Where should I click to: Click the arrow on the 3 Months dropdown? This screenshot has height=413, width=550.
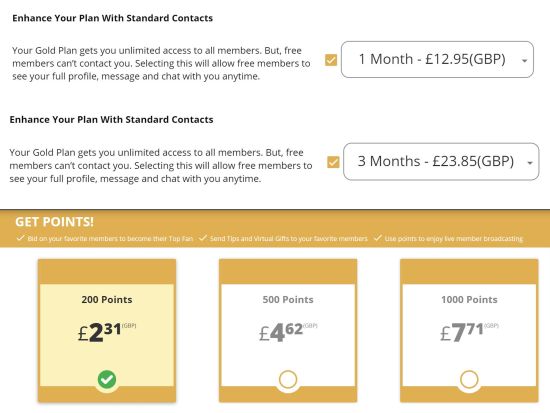[x=530, y=163]
